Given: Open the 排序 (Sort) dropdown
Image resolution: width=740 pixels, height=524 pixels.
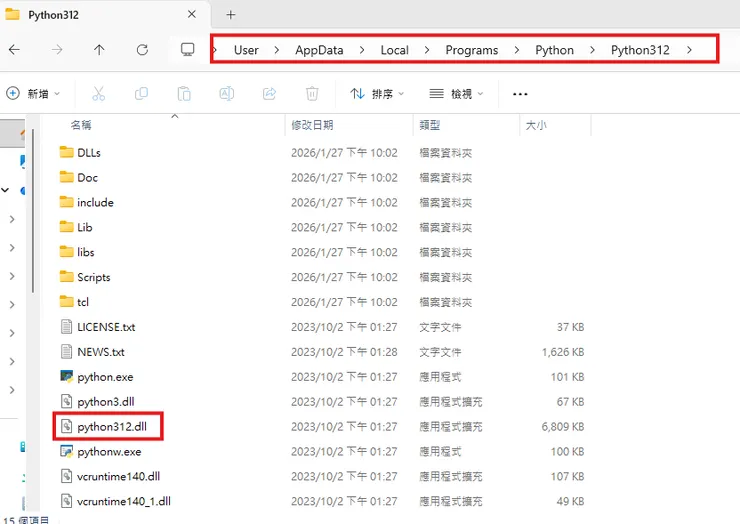Looking at the screenshot, I should [x=377, y=94].
